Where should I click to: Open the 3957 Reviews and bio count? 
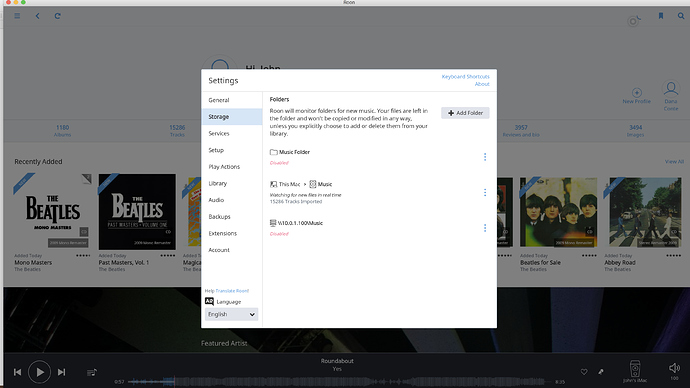(x=521, y=131)
